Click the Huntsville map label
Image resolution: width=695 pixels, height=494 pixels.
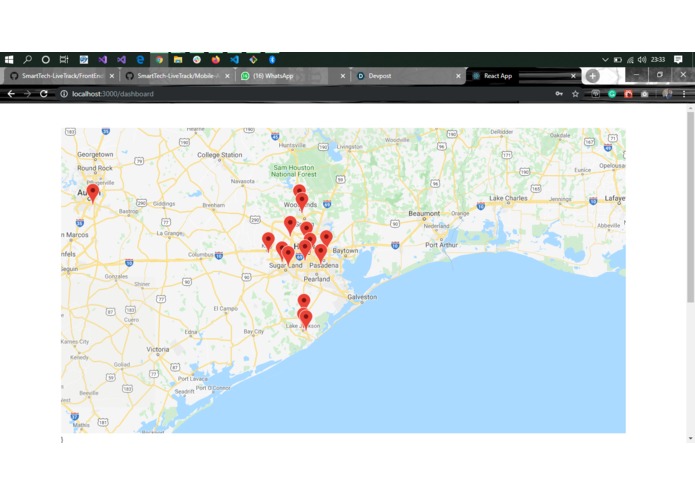292,145
